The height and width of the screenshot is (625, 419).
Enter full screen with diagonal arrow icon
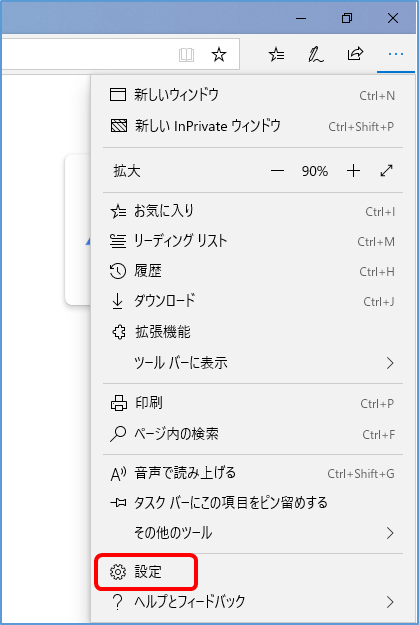[x=386, y=171]
